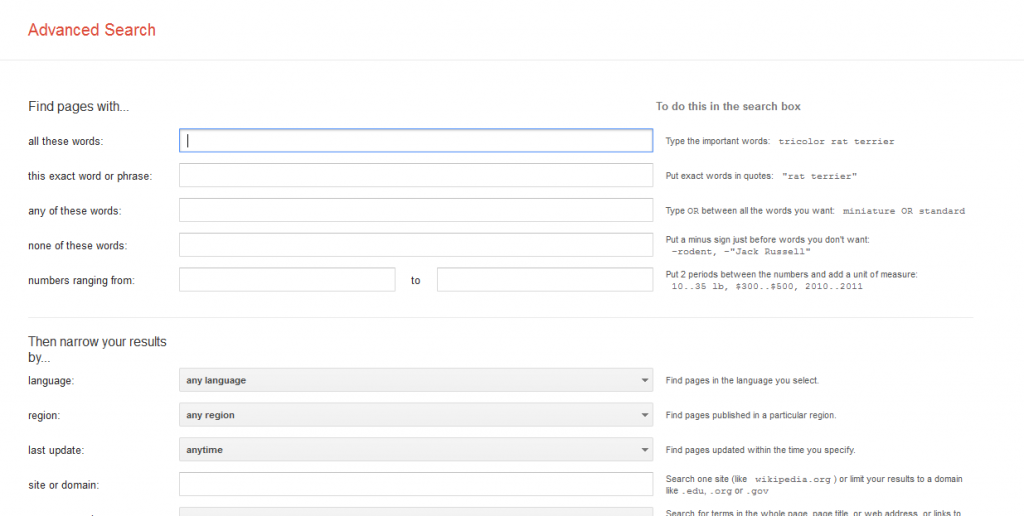1024x516 pixels.
Task: Click the '"rat terrier"' quoted example text
Action: (819, 176)
